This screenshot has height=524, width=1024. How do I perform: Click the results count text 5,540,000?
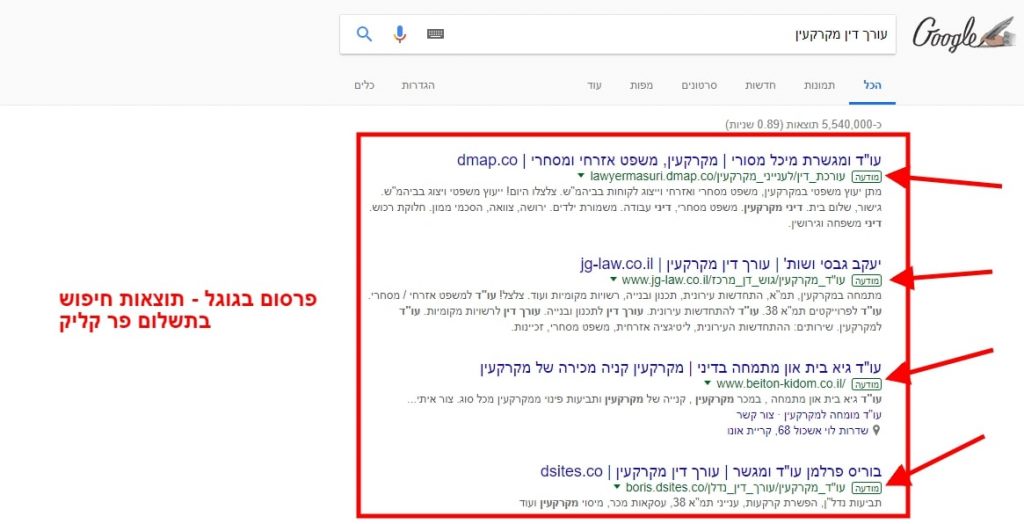[803, 124]
